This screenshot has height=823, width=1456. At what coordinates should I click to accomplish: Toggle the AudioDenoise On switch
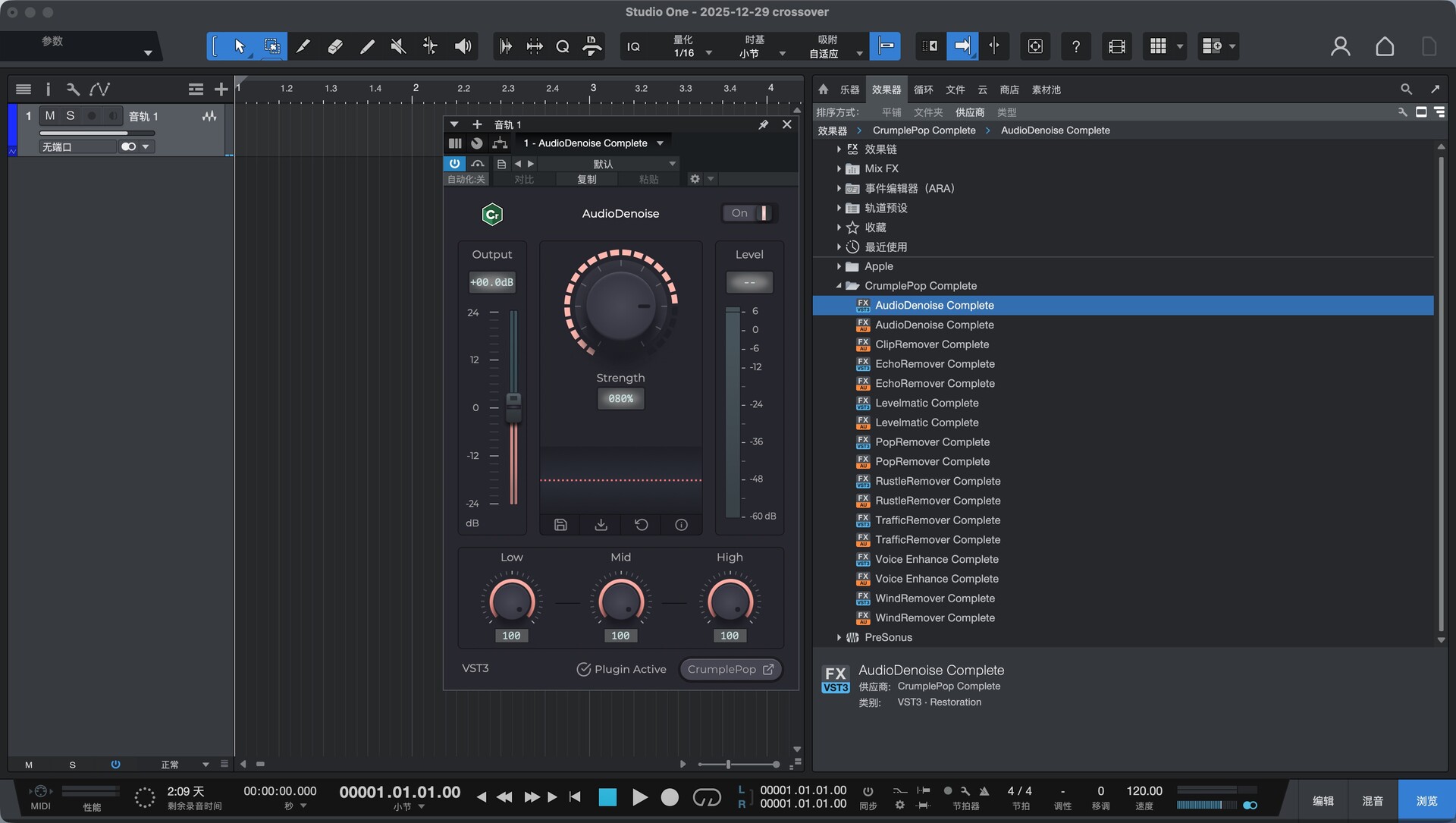(x=749, y=213)
